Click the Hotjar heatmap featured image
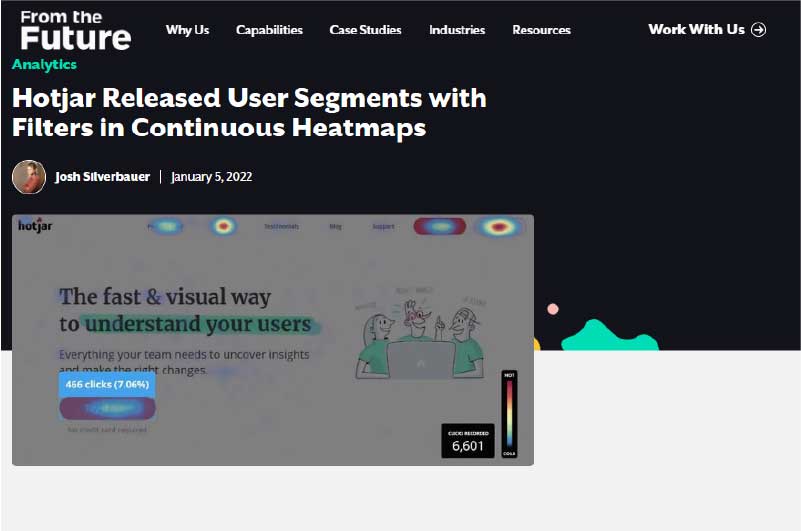801x531 pixels. pos(273,340)
